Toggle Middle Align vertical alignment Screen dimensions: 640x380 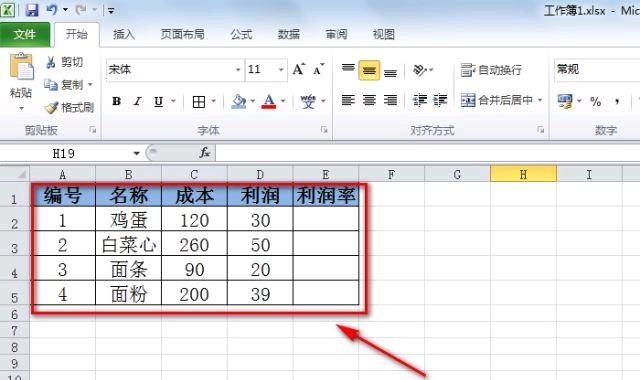pos(369,70)
